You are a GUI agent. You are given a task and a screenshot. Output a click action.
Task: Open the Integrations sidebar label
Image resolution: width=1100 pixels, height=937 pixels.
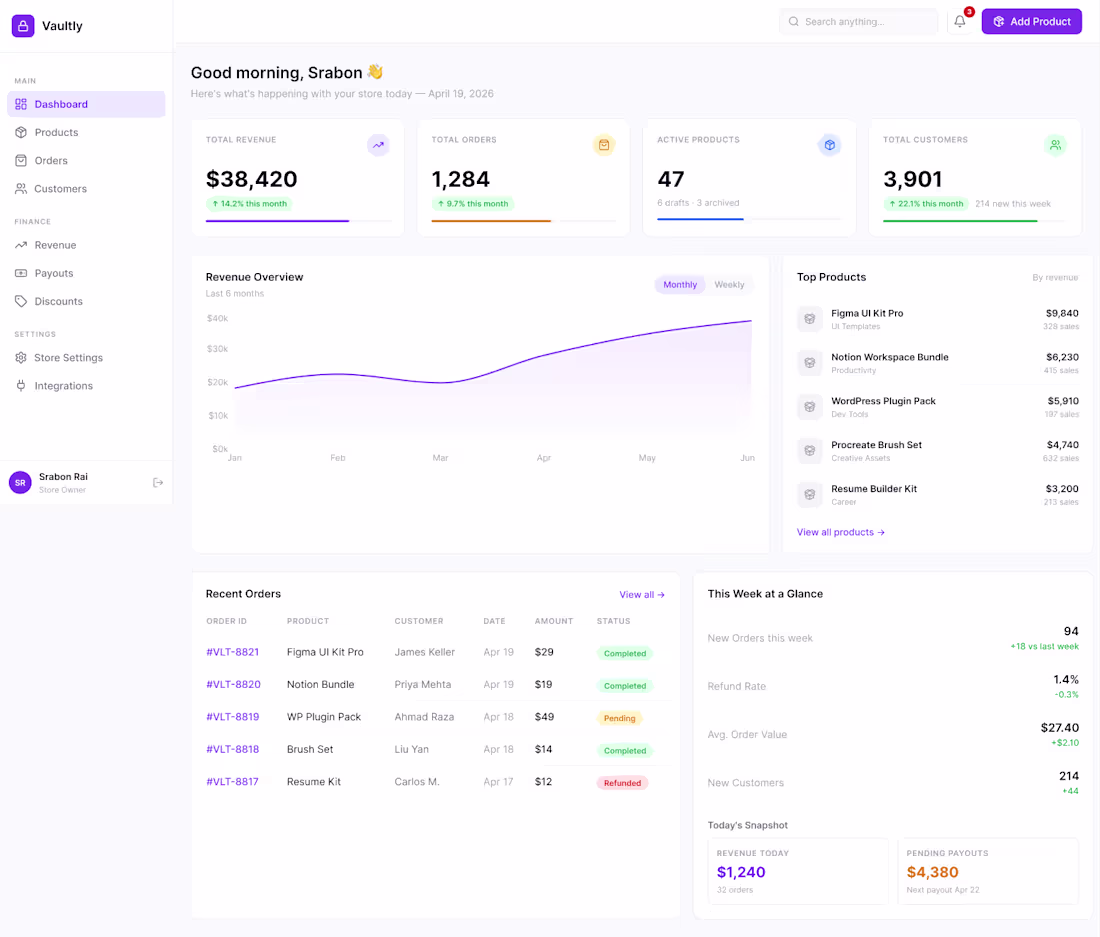(x=63, y=386)
